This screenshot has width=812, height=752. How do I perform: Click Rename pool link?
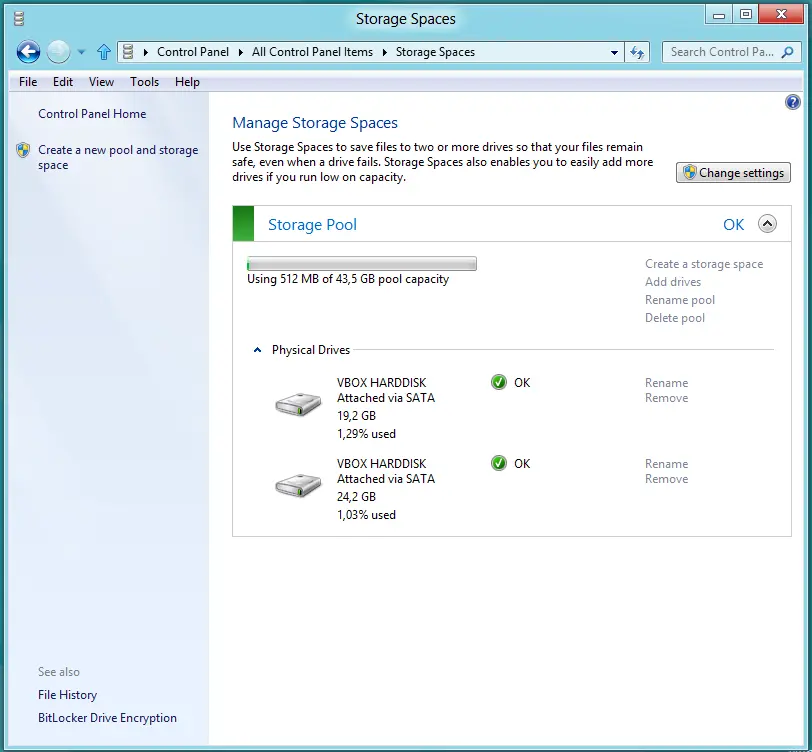[679, 300]
